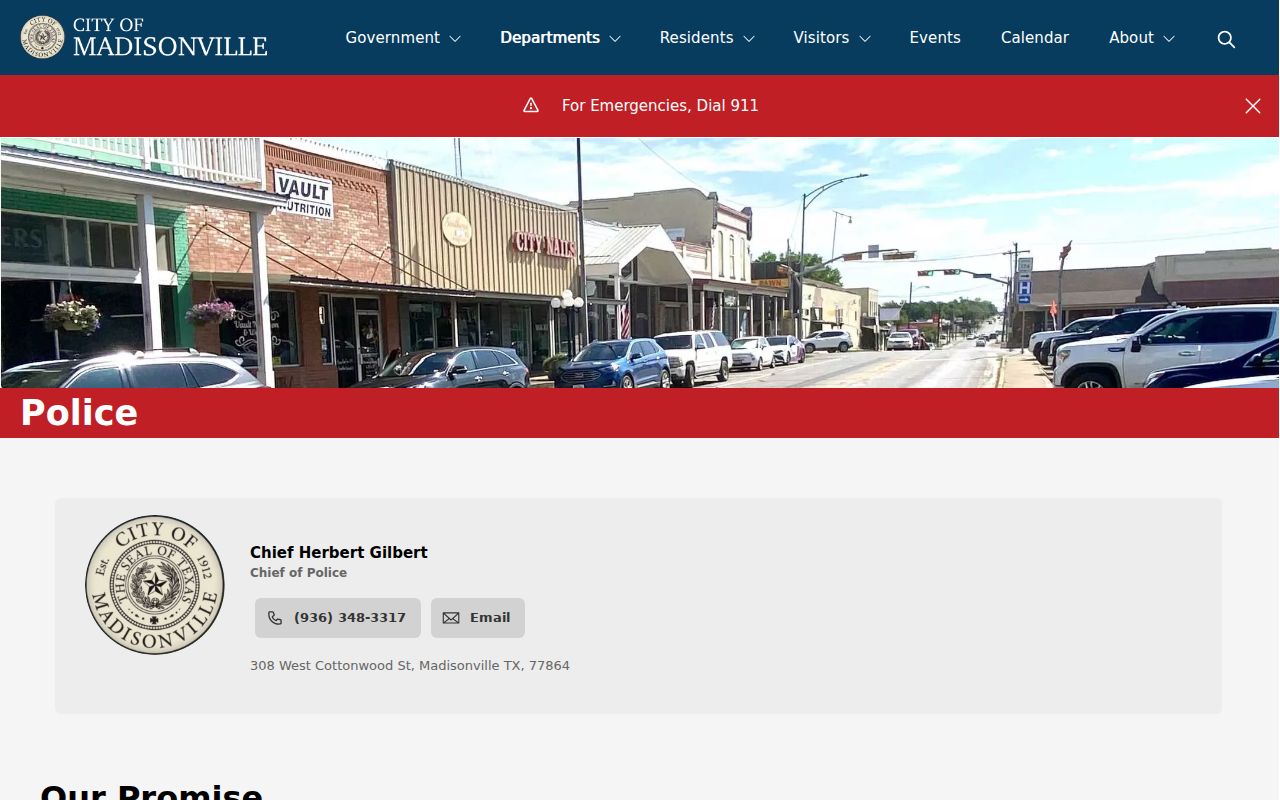Open the Events page
1280x800 pixels.
pos(935,37)
